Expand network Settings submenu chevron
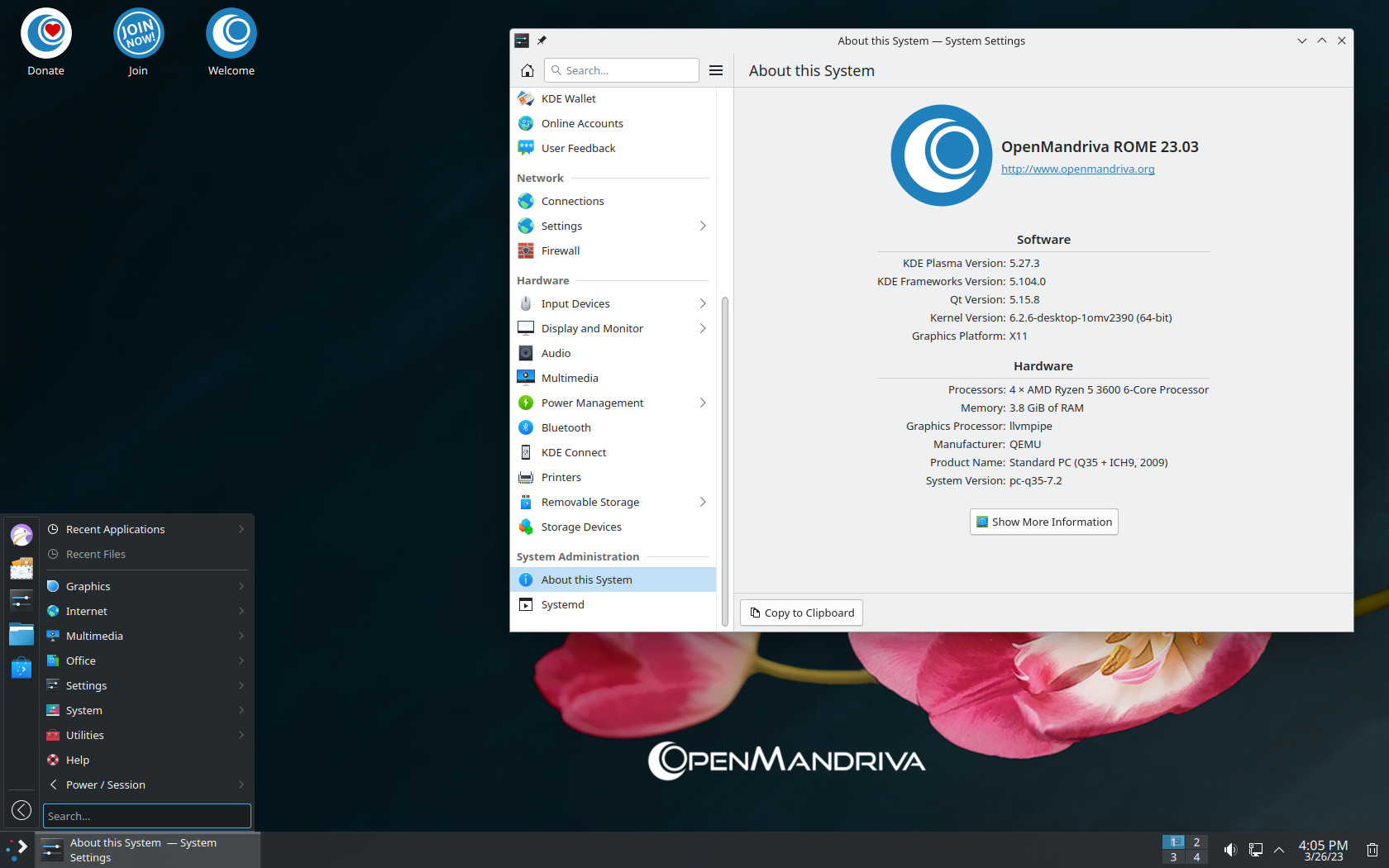Viewport: 1389px width, 868px height. click(x=703, y=226)
